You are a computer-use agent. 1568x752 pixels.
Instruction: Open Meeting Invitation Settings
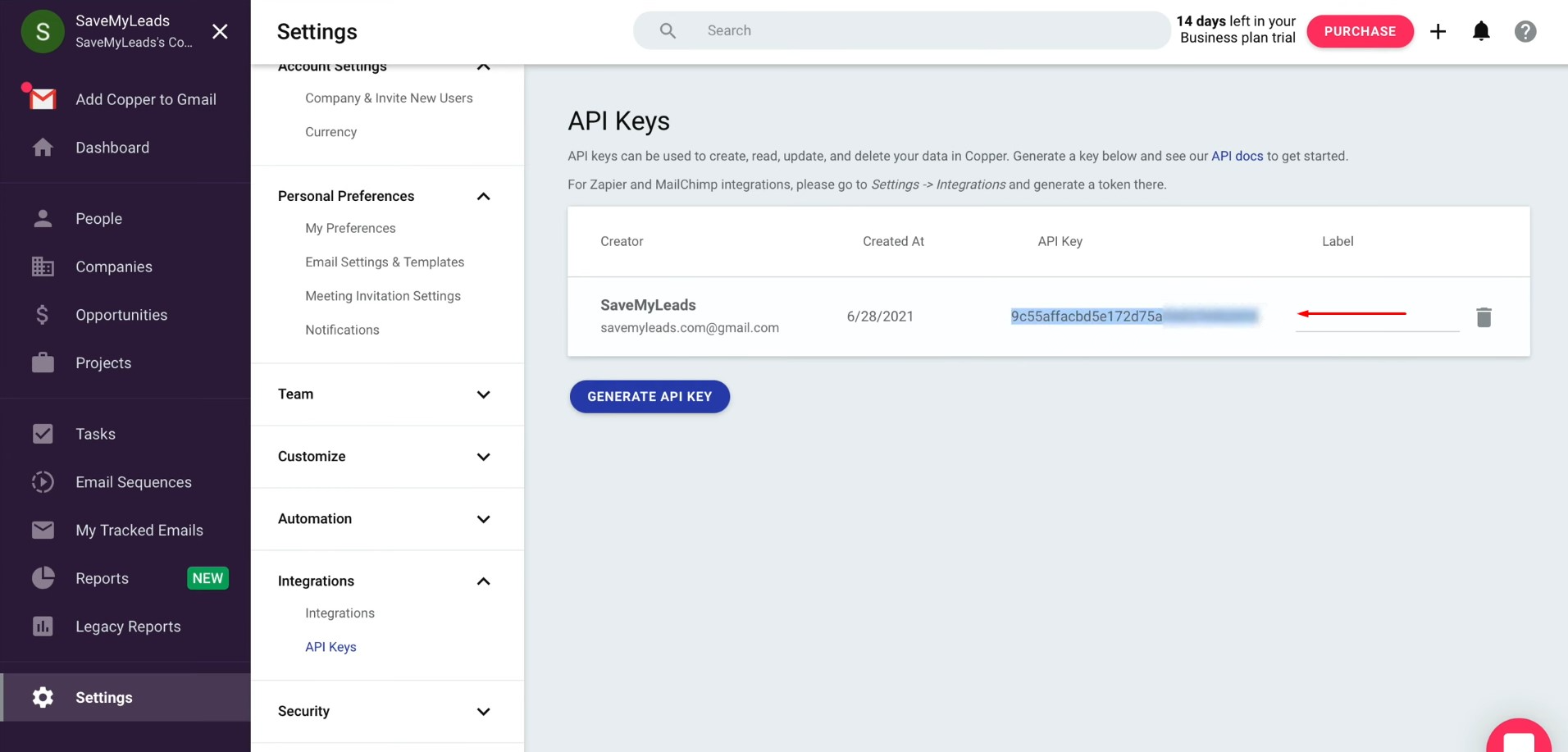coord(383,296)
